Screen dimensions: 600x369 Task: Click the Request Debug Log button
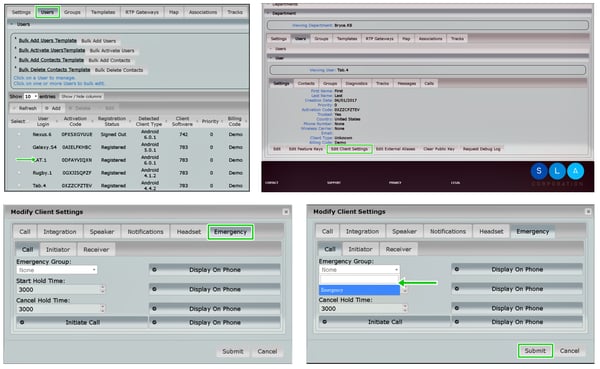click(x=482, y=149)
